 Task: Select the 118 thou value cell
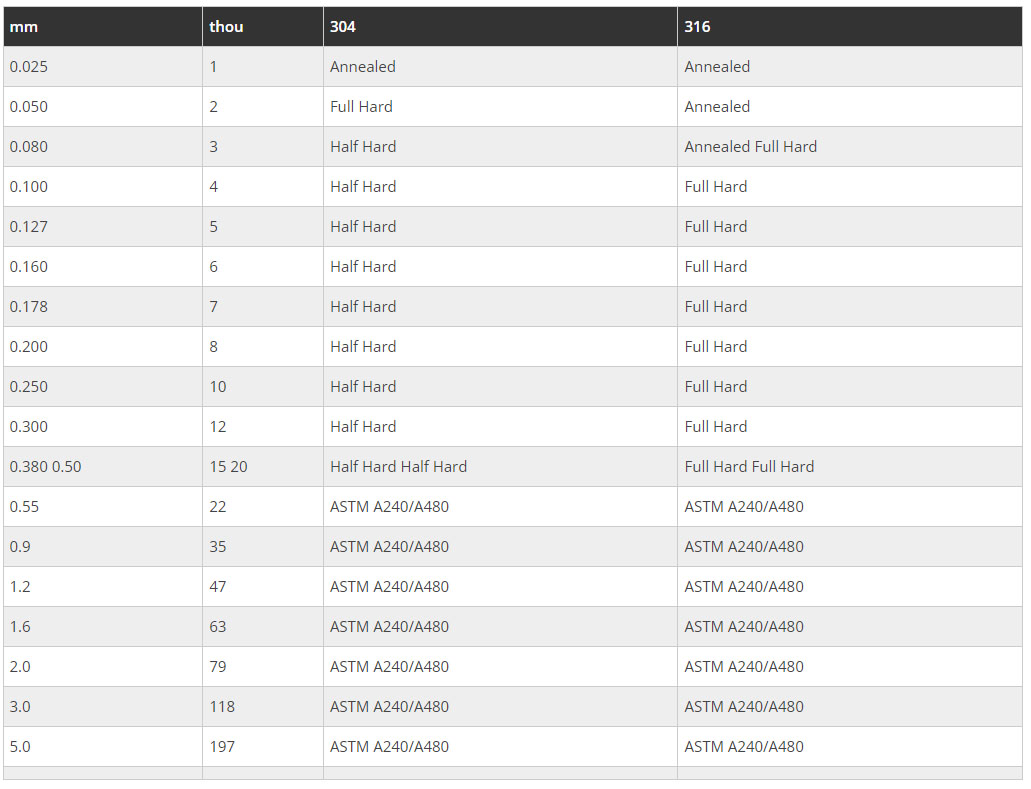tap(222, 707)
